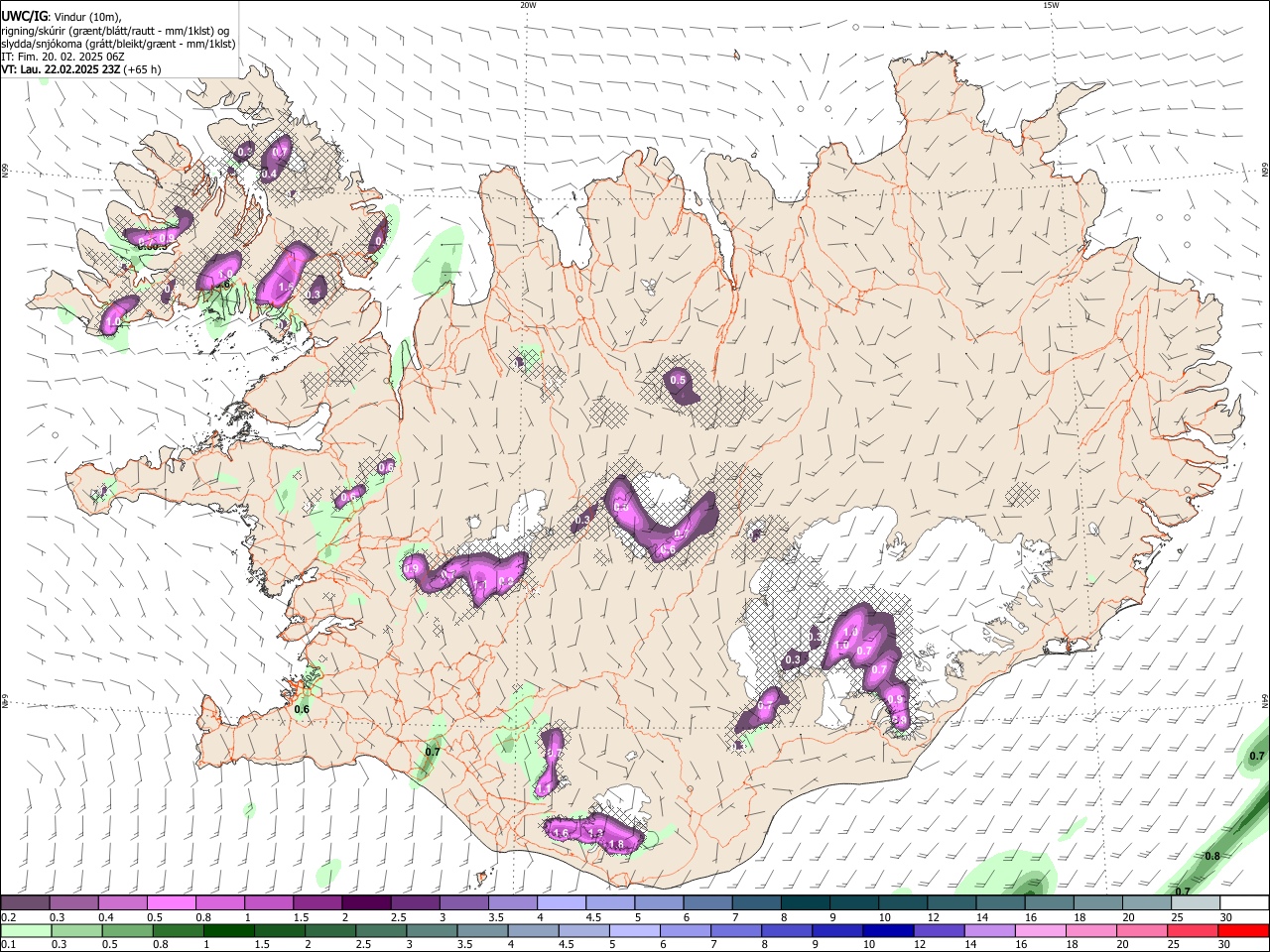Click the black '0.7' value on the southwest coast
The width and height of the screenshot is (1270, 952).
click(x=433, y=752)
